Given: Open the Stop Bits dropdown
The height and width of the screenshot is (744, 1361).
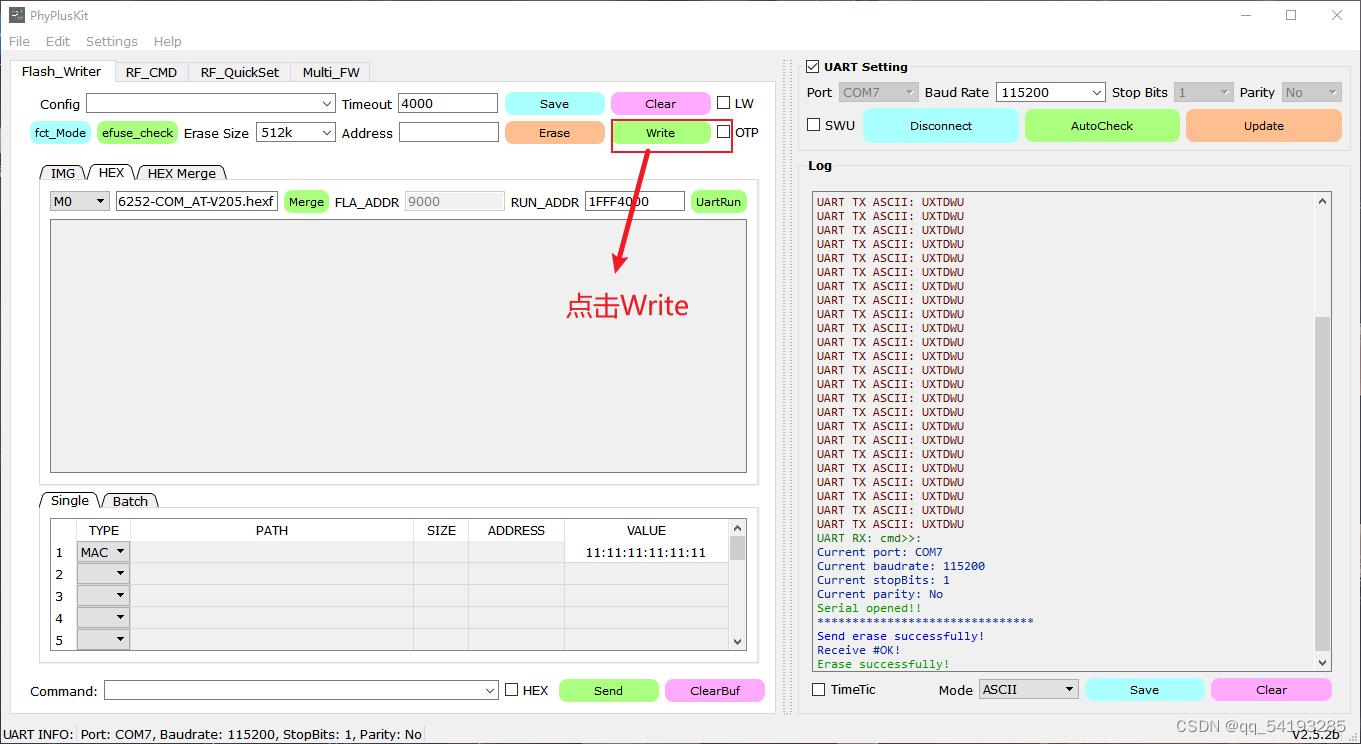Looking at the screenshot, I should click(x=1204, y=92).
